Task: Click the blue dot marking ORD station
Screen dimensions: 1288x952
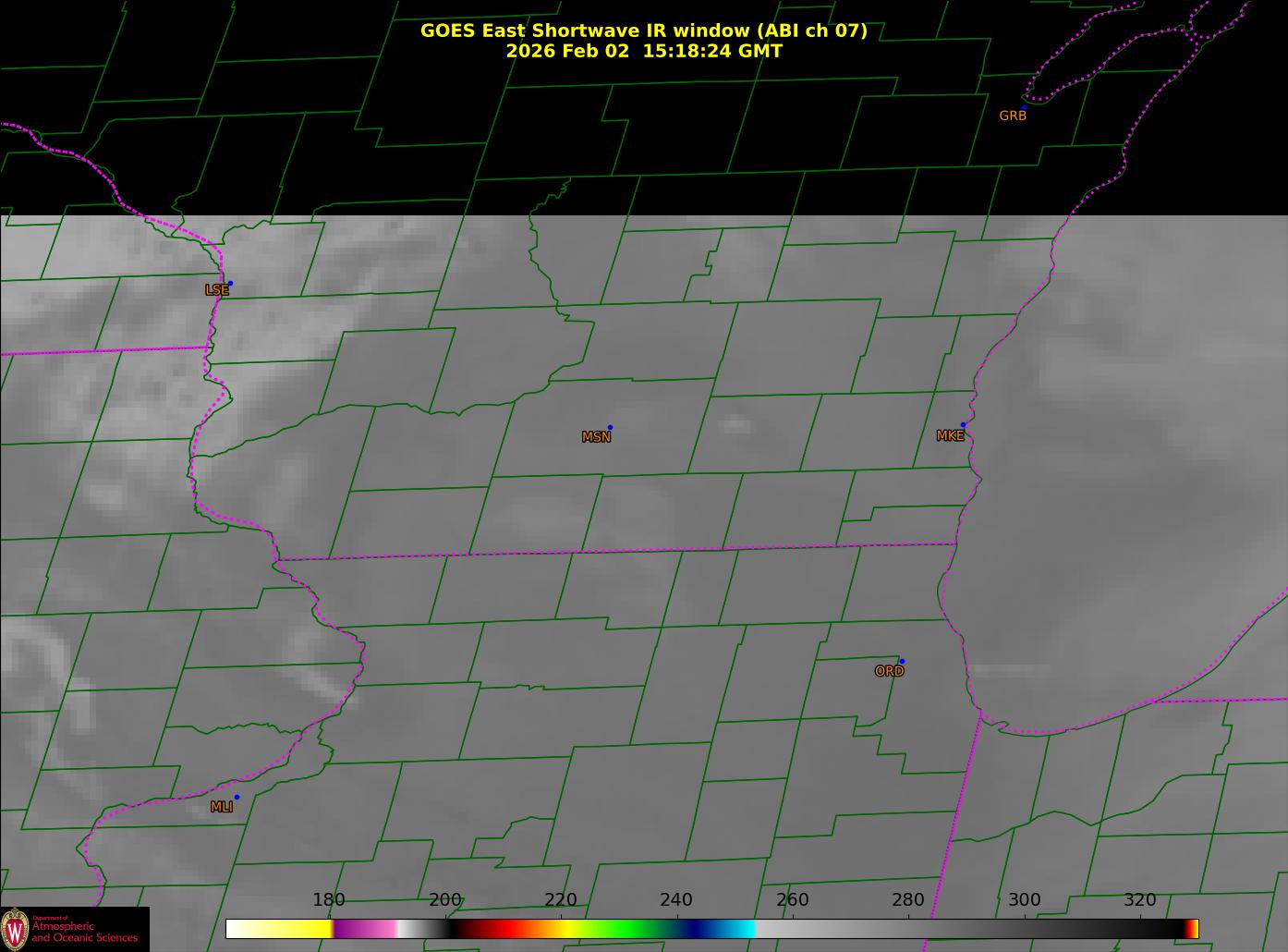Action: tap(902, 662)
